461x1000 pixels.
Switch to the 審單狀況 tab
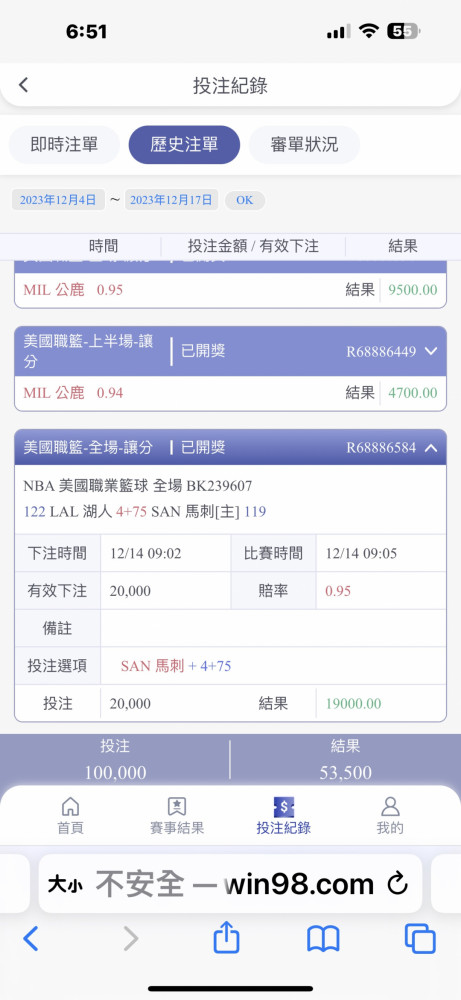[x=304, y=145]
